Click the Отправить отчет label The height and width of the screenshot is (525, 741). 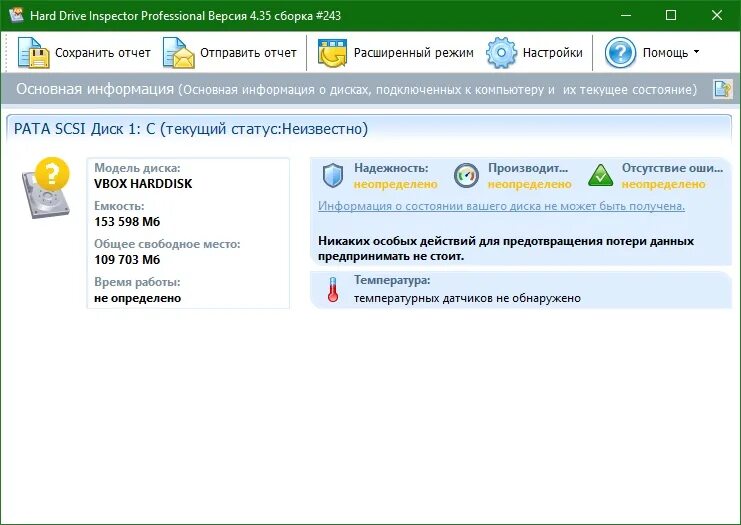248,52
